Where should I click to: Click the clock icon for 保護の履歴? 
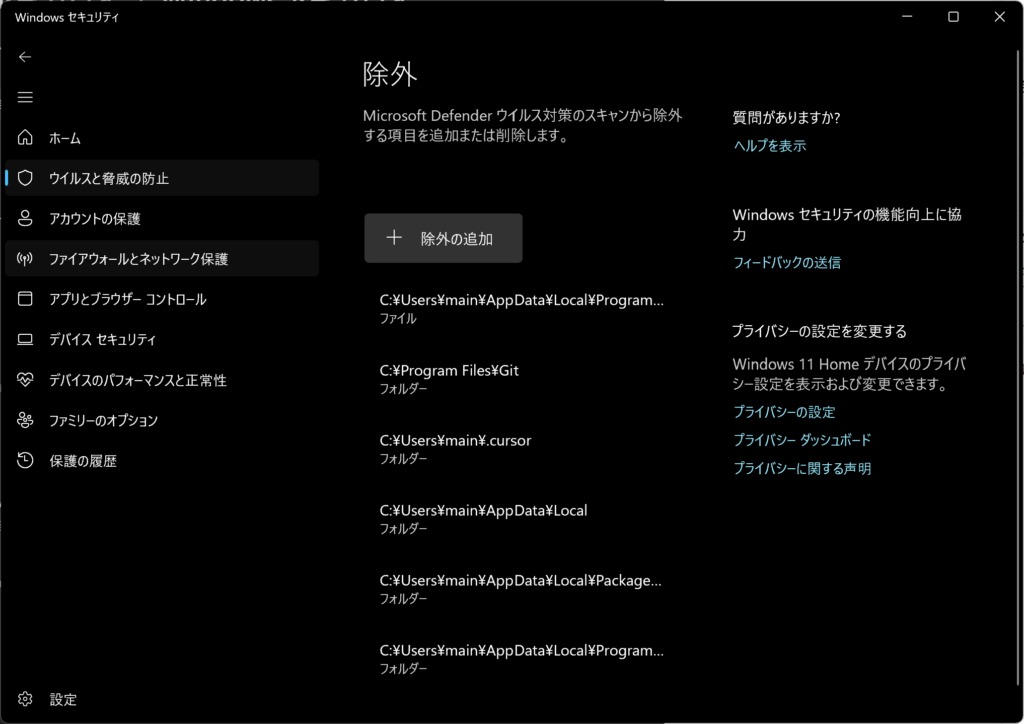tap(25, 460)
